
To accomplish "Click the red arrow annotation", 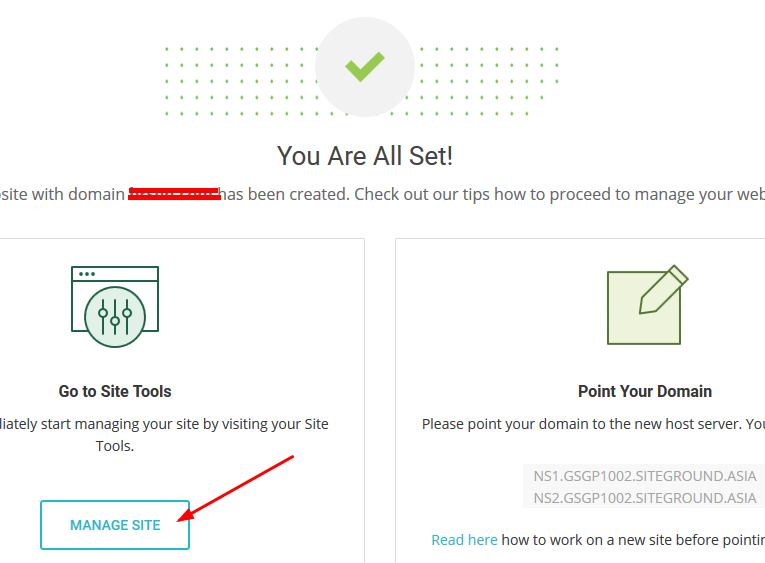I will pyautogui.click(x=240, y=486).
